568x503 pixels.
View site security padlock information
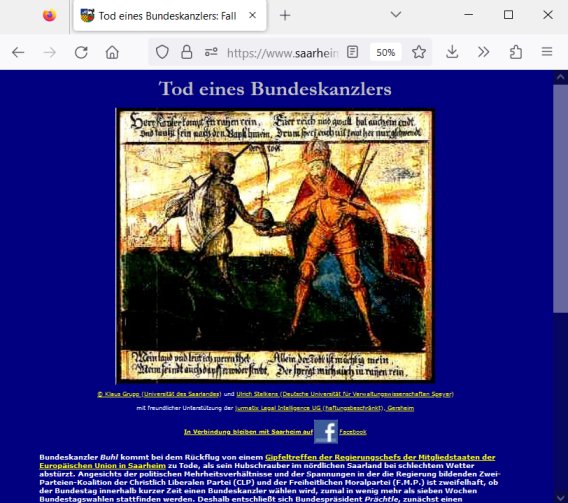tap(187, 53)
